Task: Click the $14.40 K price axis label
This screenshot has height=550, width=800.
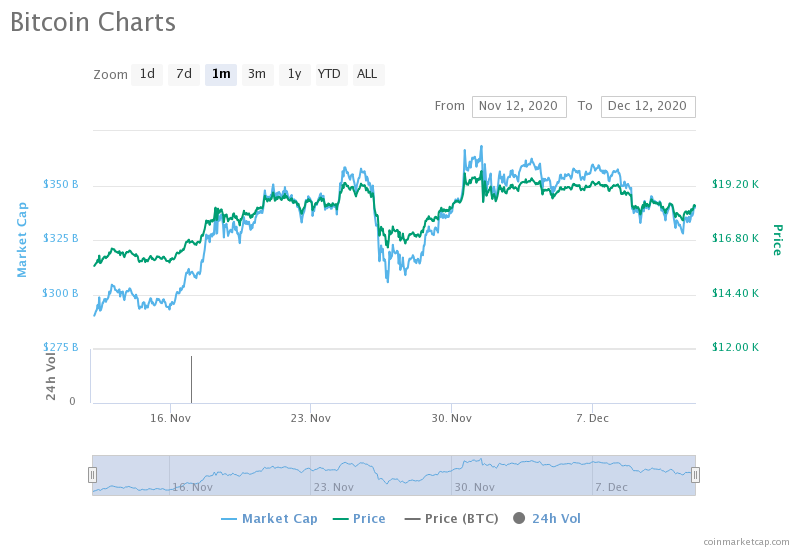Action: 735,293
